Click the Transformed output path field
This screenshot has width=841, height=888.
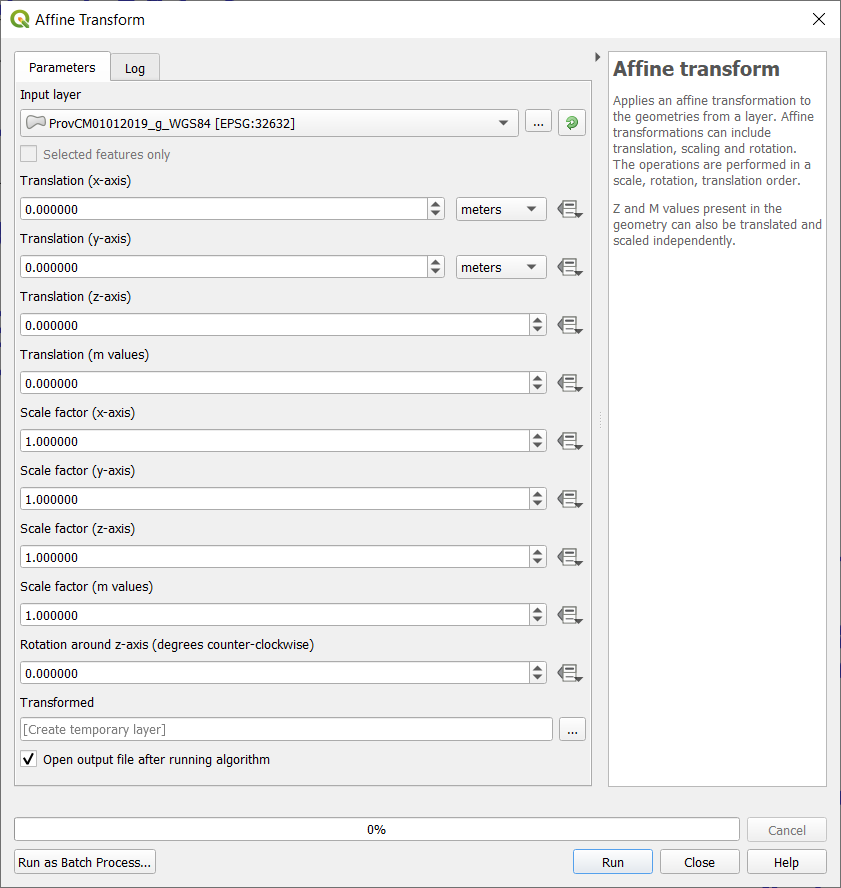(286, 730)
